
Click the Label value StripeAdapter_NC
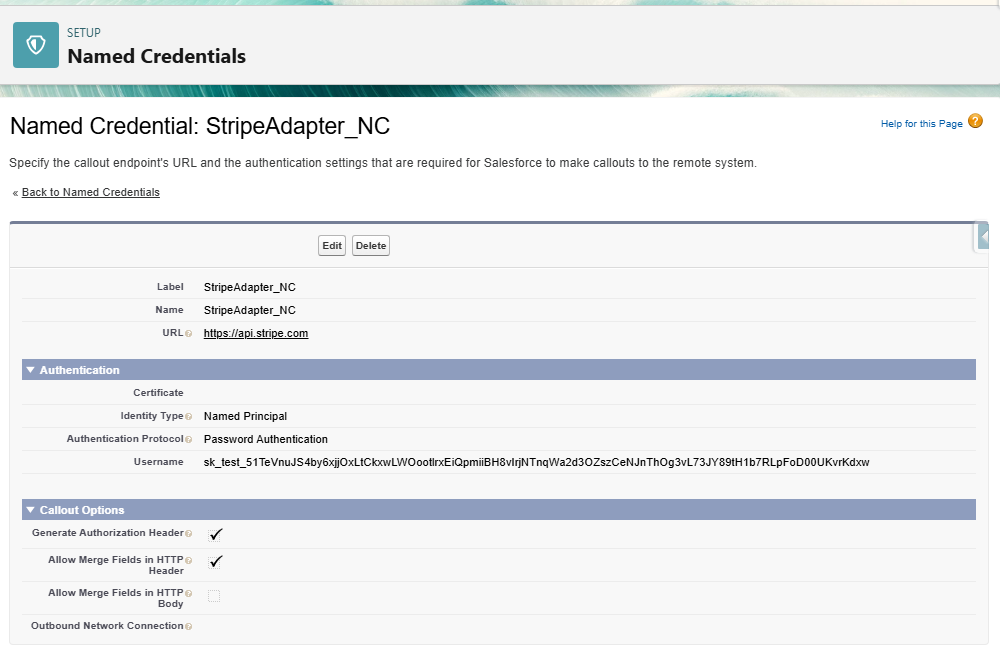click(x=249, y=287)
